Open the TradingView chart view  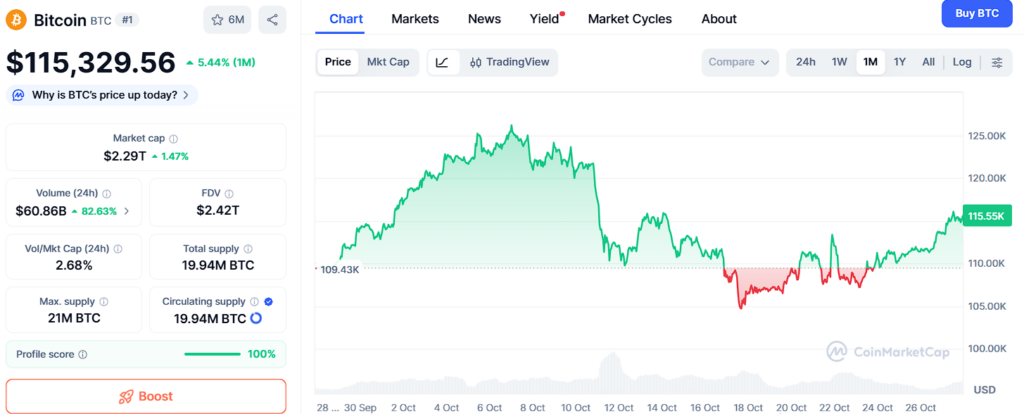(509, 62)
